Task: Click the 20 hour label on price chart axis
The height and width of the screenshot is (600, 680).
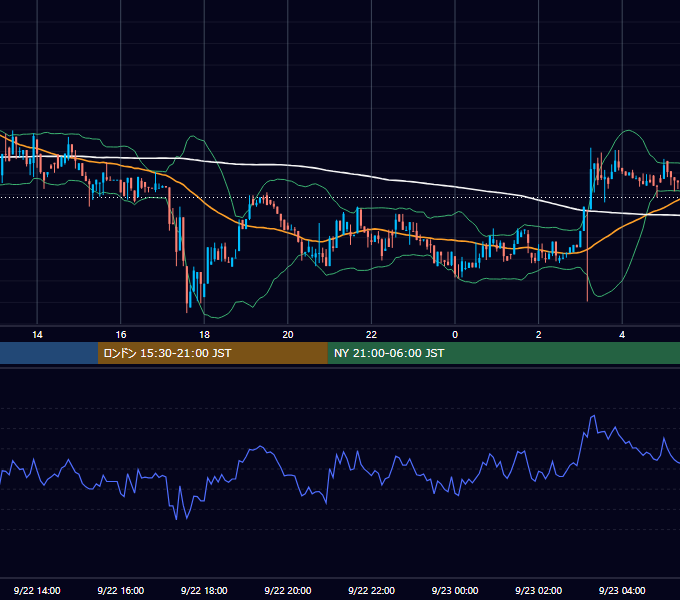Action: click(288, 335)
